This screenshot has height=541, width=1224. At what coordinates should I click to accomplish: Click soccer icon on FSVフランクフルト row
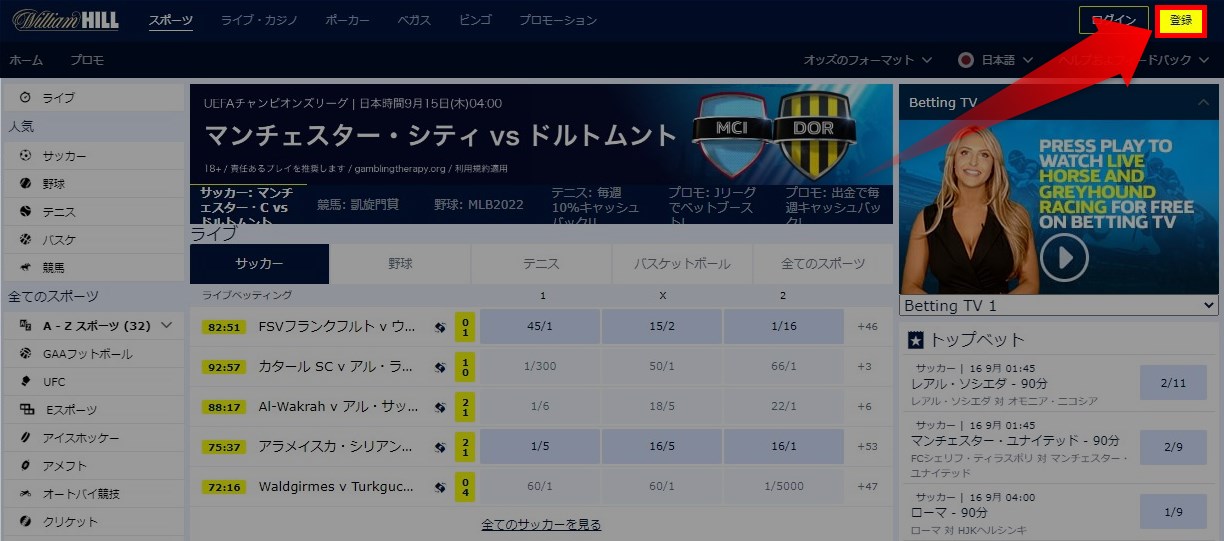pyautogui.click(x=440, y=327)
